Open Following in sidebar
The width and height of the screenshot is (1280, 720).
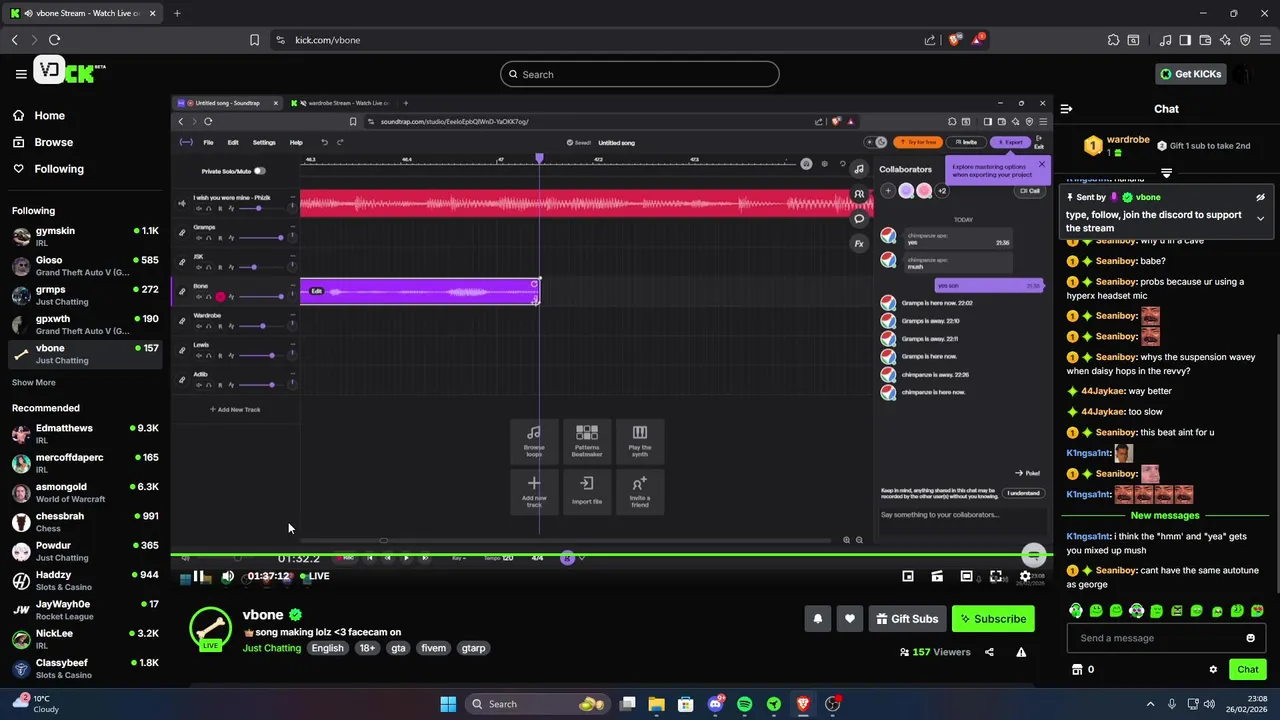(x=59, y=169)
